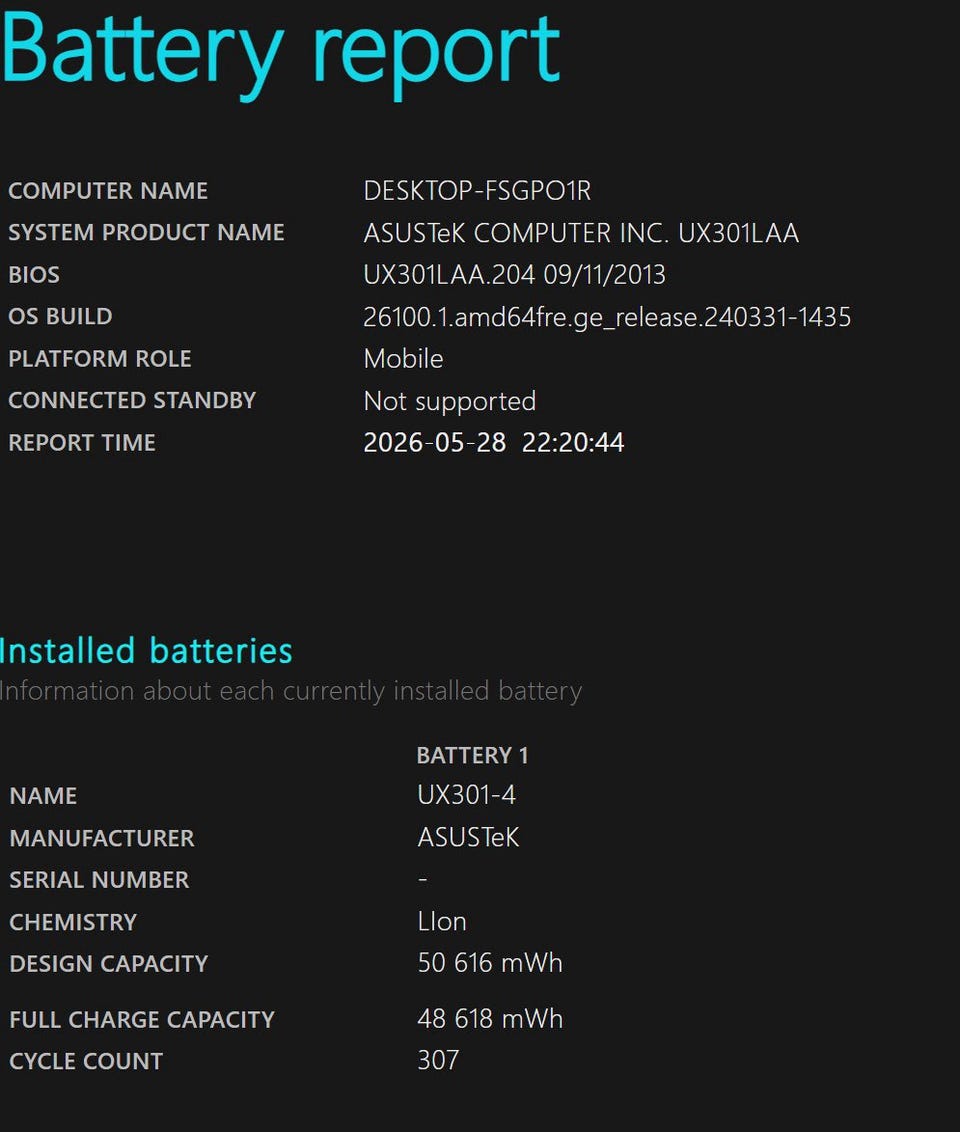Click the MANUFACTURER row label
This screenshot has width=960, height=1132.
coord(102,838)
